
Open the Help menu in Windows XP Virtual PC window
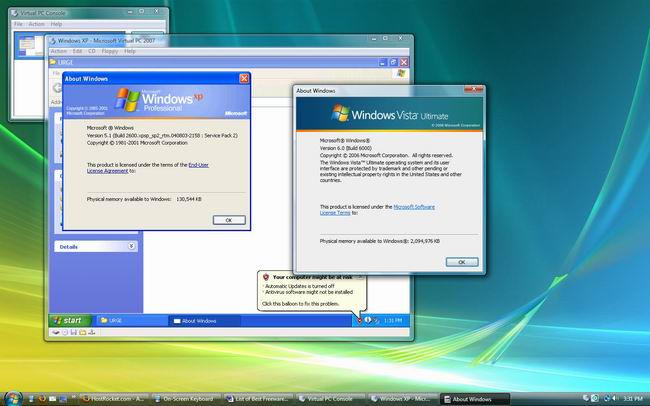tap(130, 51)
